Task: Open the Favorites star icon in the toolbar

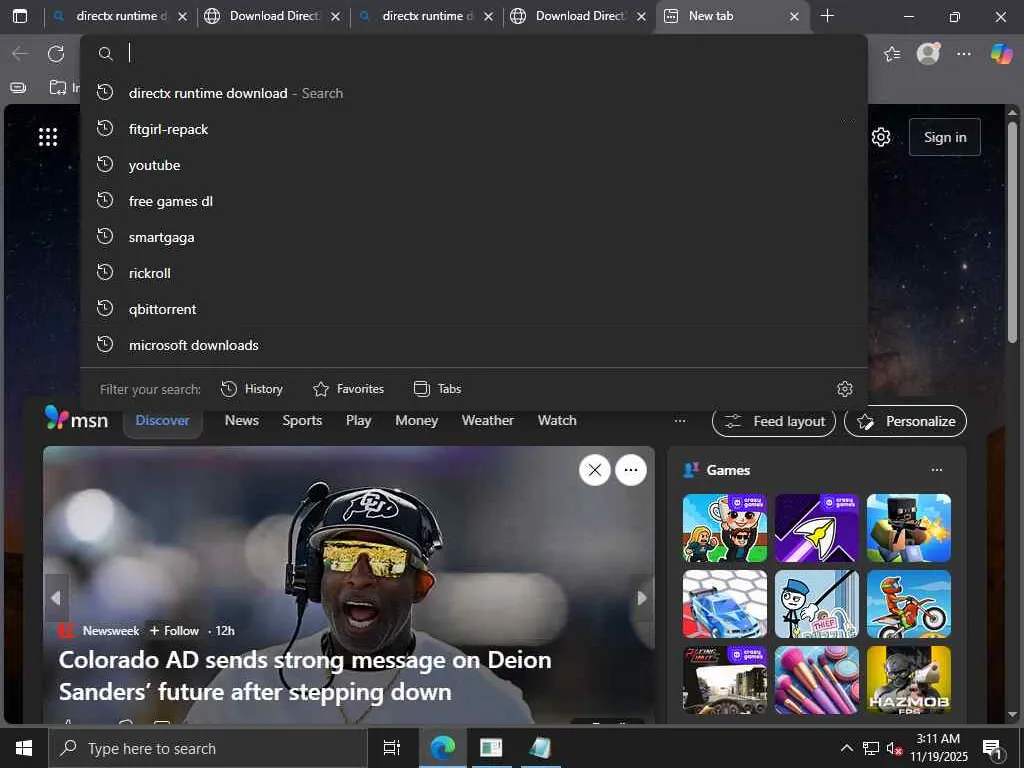Action: pos(892,54)
